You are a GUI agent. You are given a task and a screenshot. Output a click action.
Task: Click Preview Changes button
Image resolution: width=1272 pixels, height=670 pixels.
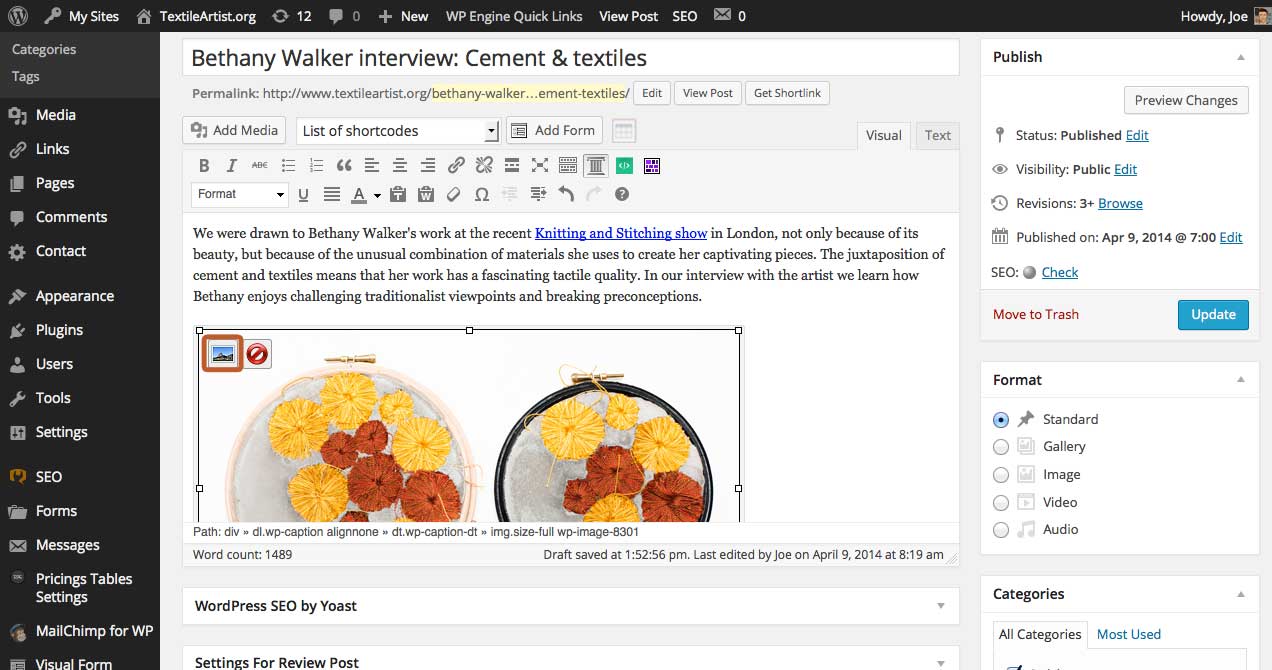point(1186,100)
